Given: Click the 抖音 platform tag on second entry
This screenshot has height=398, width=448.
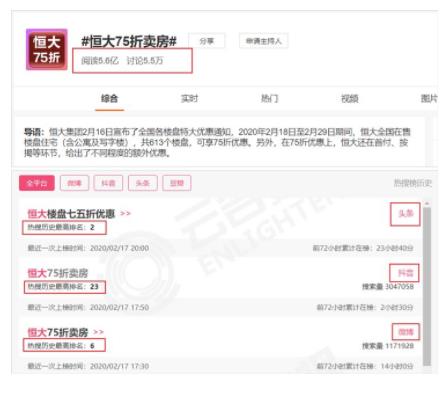Looking at the screenshot, I should click(405, 273).
